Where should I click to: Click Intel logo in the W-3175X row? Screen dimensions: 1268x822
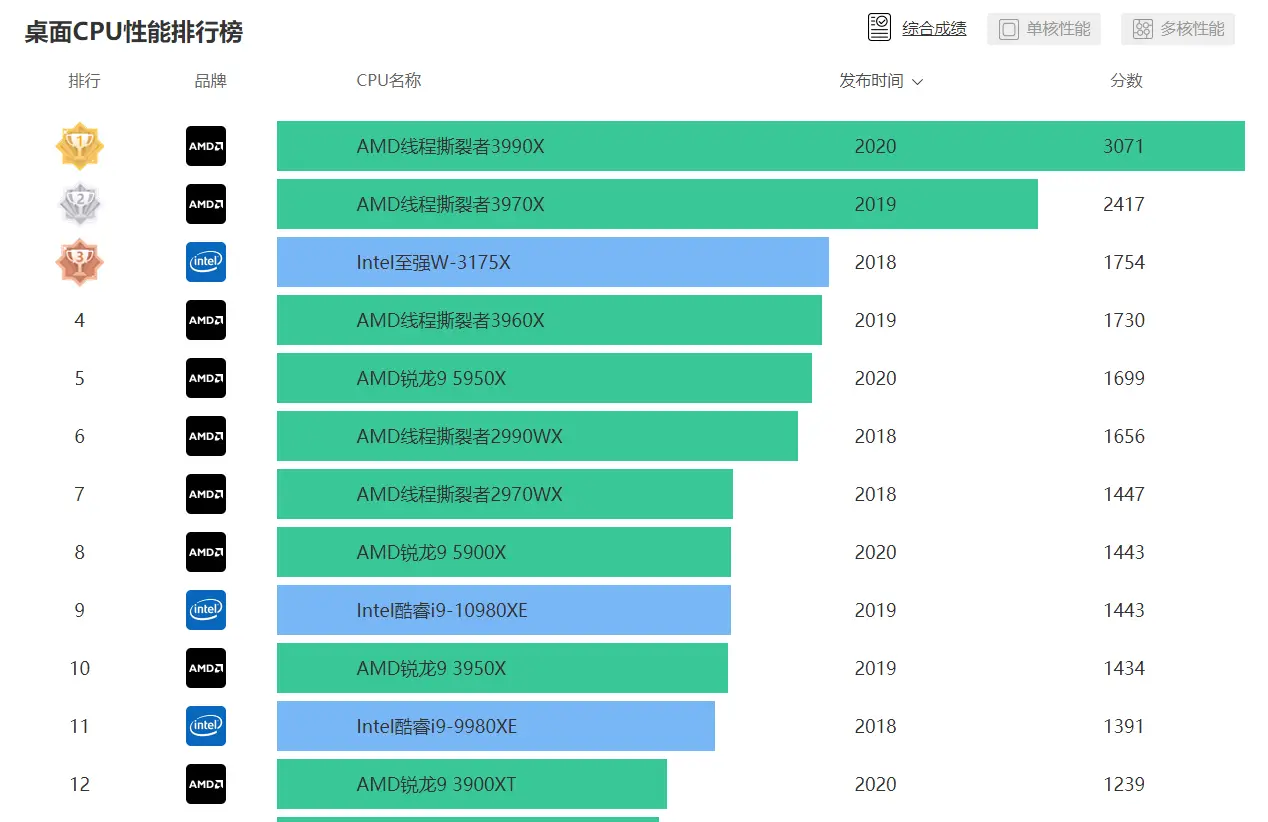click(206, 262)
